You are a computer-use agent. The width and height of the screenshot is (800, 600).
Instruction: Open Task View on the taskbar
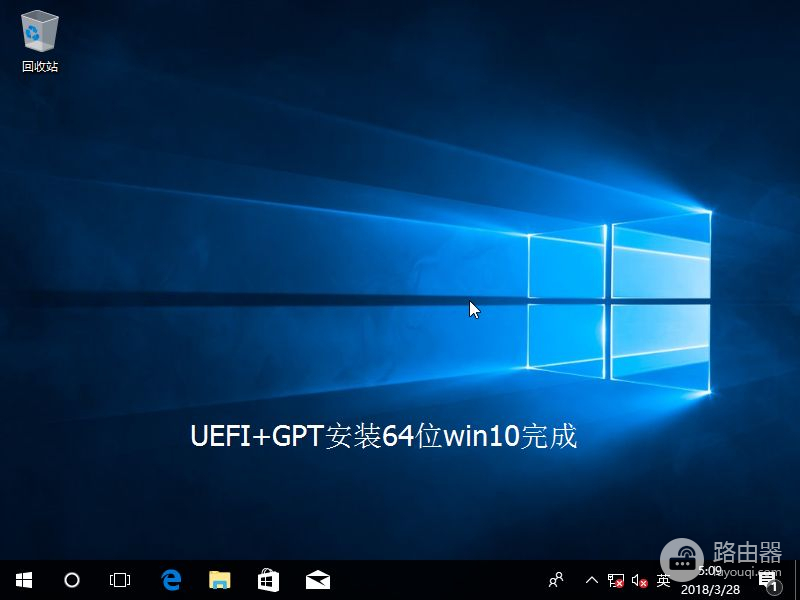120,580
